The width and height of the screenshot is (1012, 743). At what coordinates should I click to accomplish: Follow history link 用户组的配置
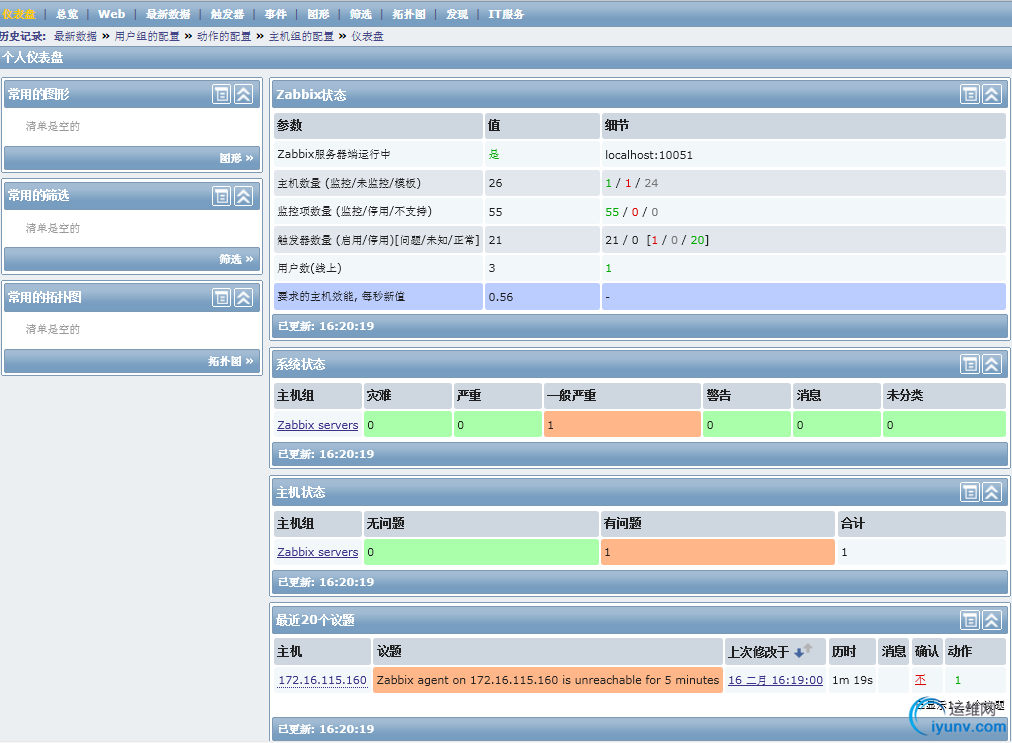pyautogui.click(x=147, y=36)
